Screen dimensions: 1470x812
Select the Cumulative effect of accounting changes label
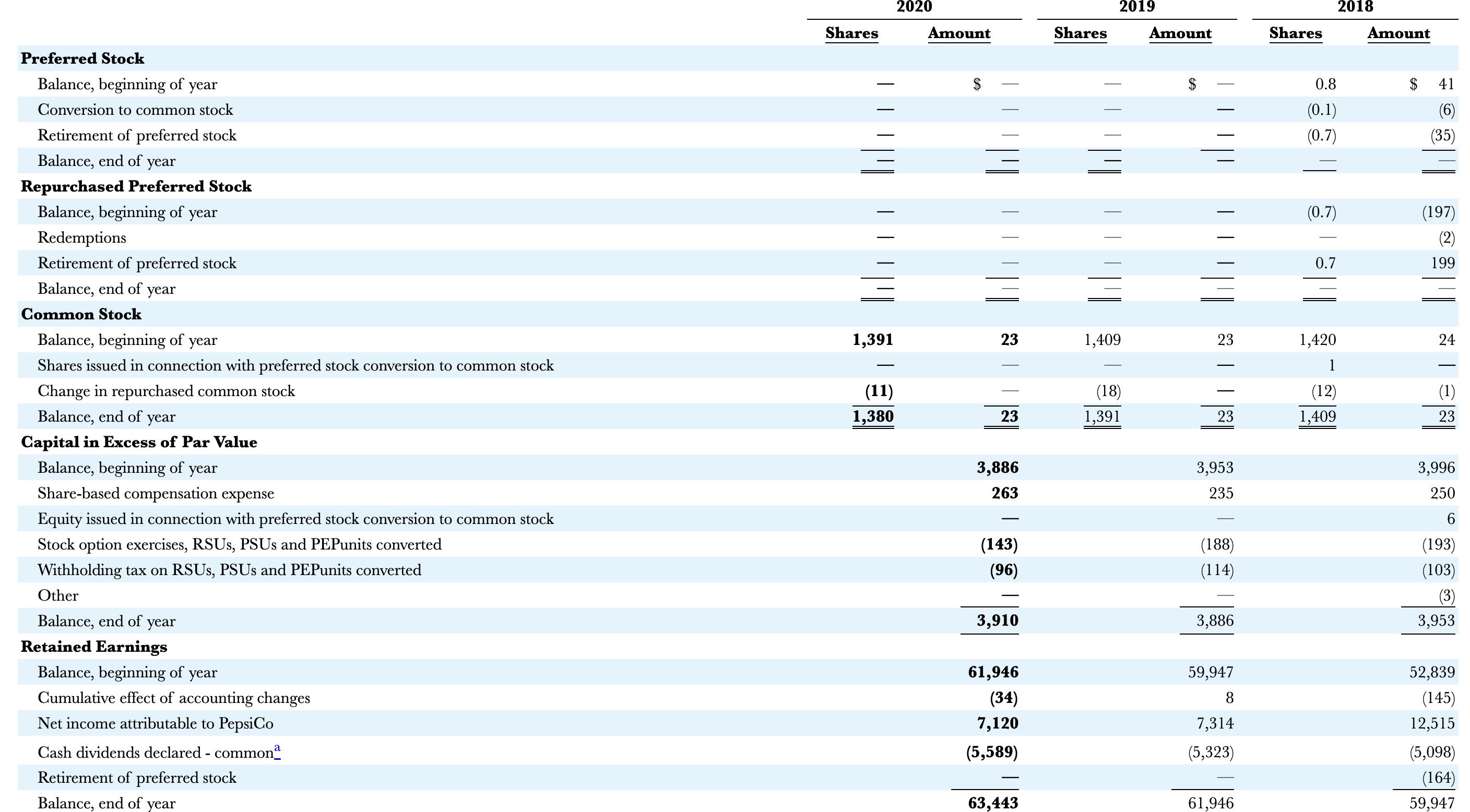pyautogui.click(x=173, y=697)
